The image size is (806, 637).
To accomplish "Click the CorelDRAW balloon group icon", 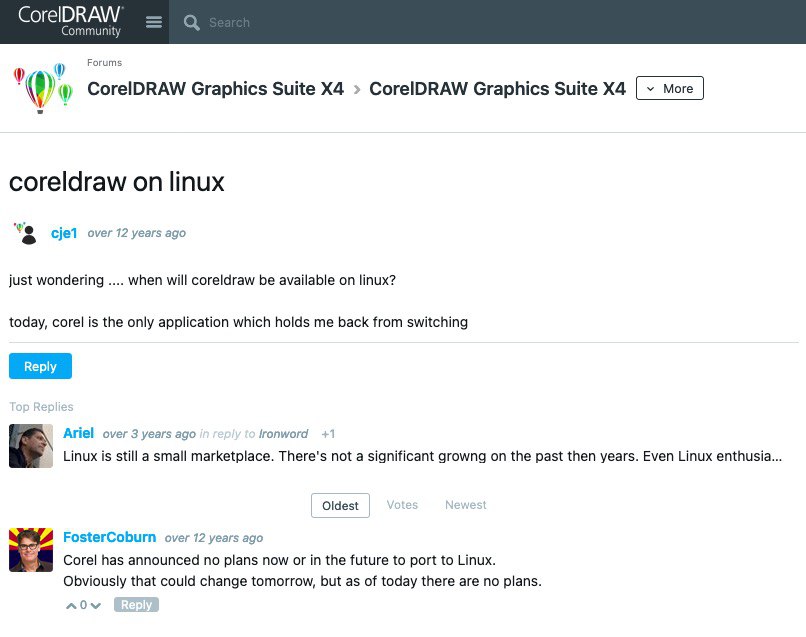I will [42, 88].
